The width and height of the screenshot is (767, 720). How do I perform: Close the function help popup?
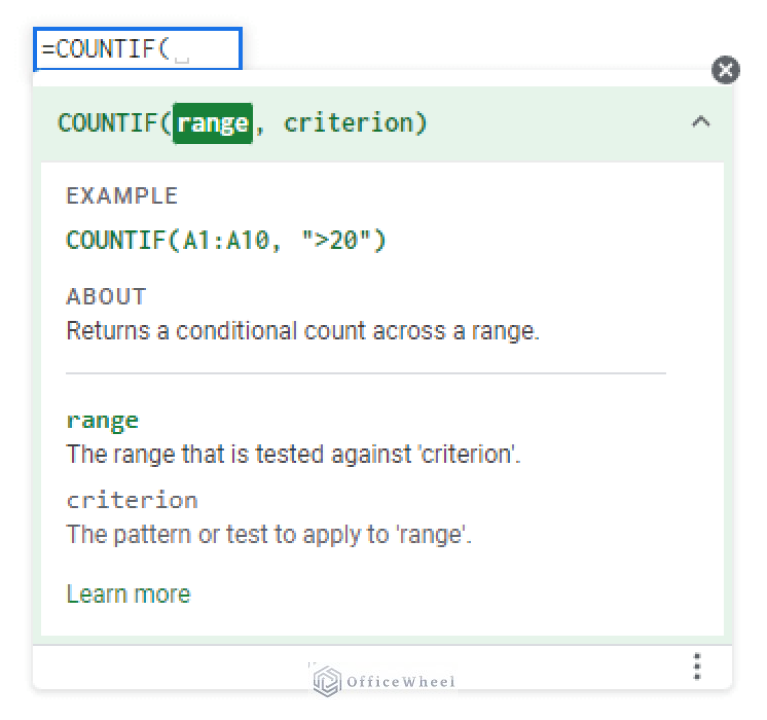click(725, 70)
